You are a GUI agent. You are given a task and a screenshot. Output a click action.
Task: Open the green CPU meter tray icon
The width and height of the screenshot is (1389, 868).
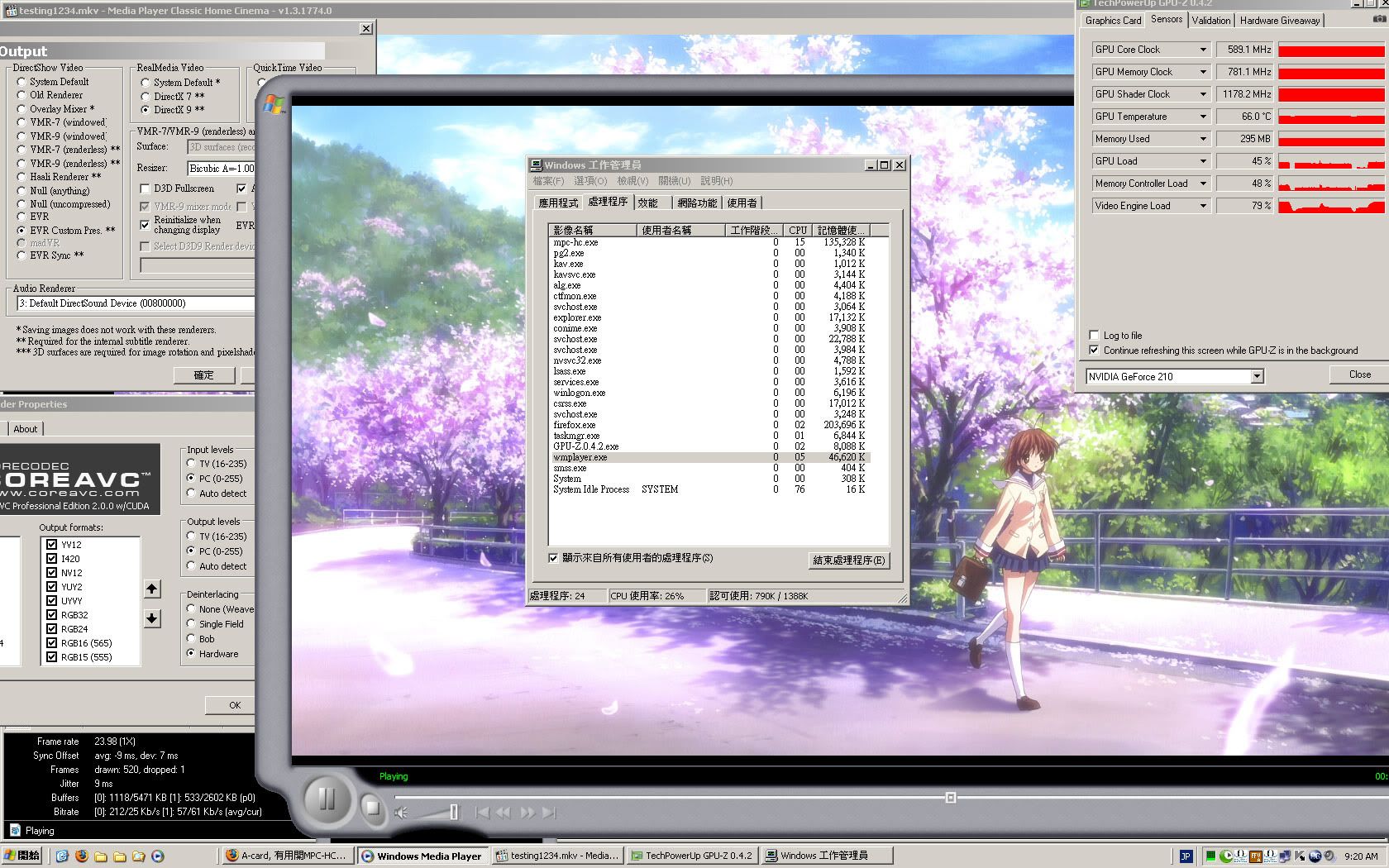1212,856
